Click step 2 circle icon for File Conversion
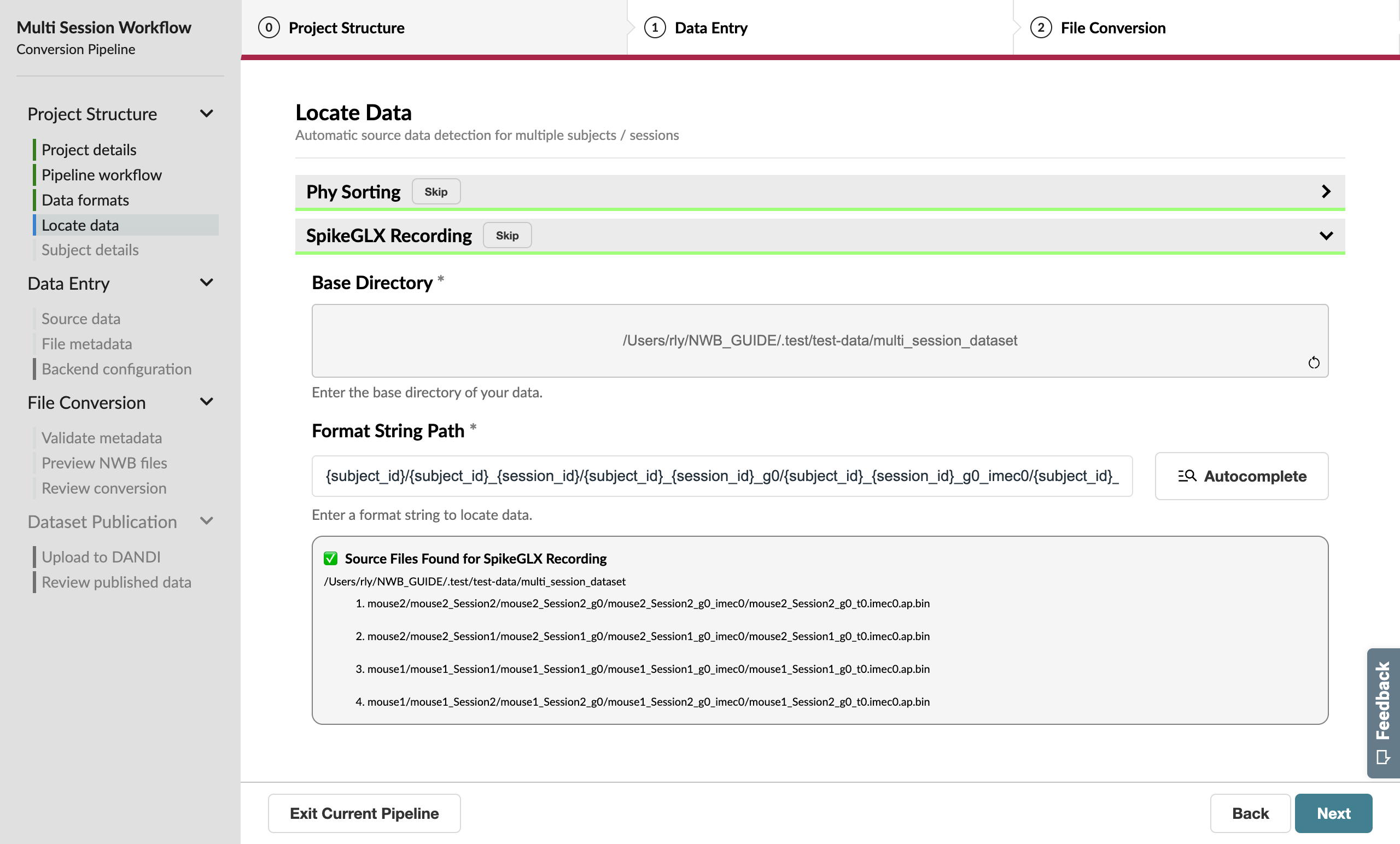 tap(1041, 27)
